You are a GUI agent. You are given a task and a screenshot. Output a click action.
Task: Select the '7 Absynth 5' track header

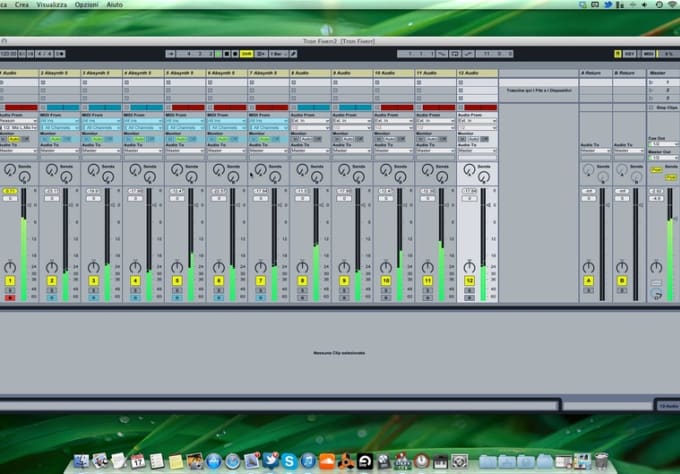point(268,73)
